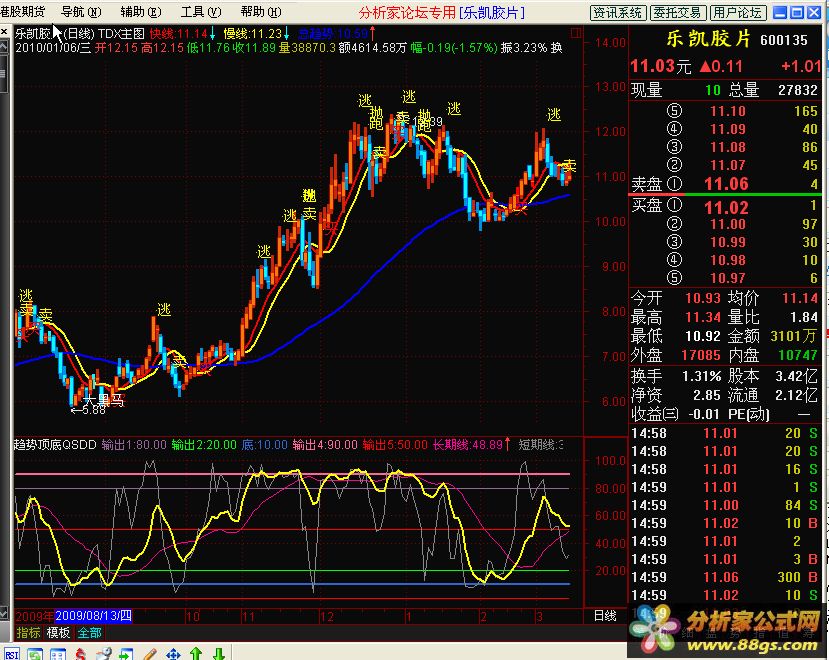The image size is (829, 660).
Task: Click the highlighted date 2009/08/13/四
Action: [x=93, y=616]
